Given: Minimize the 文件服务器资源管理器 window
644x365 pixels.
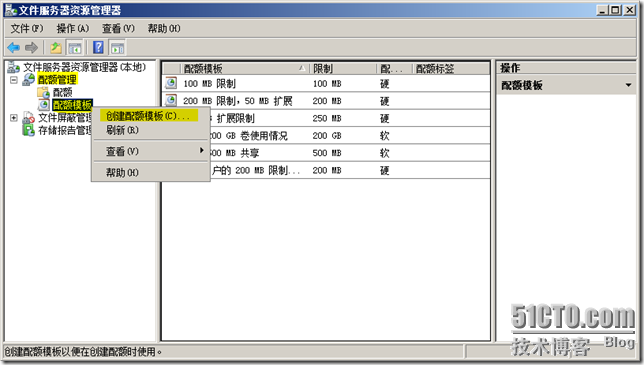Looking at the screenshot, I should (x=602, y=10).
